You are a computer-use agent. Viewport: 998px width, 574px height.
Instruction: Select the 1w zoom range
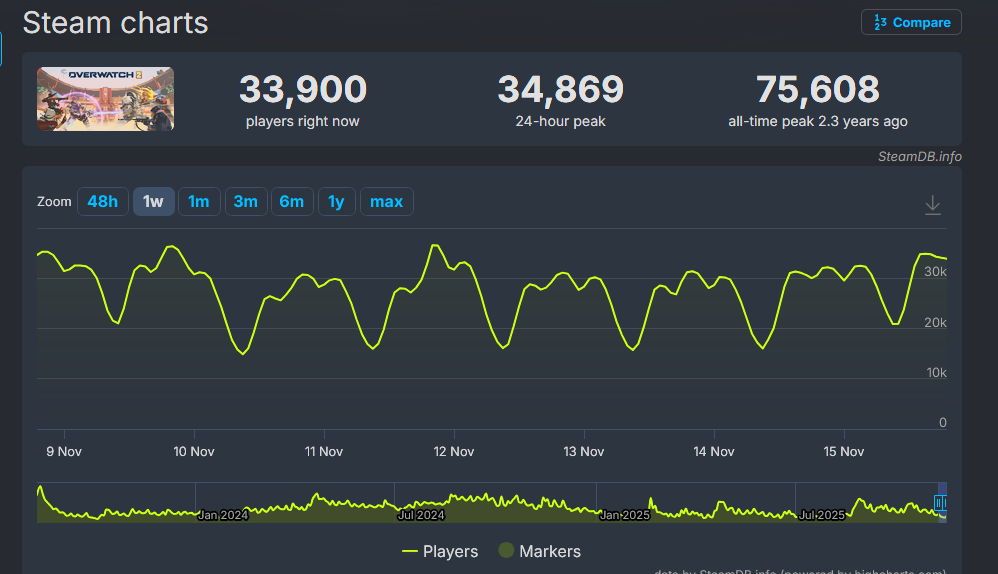pos(153,202)
